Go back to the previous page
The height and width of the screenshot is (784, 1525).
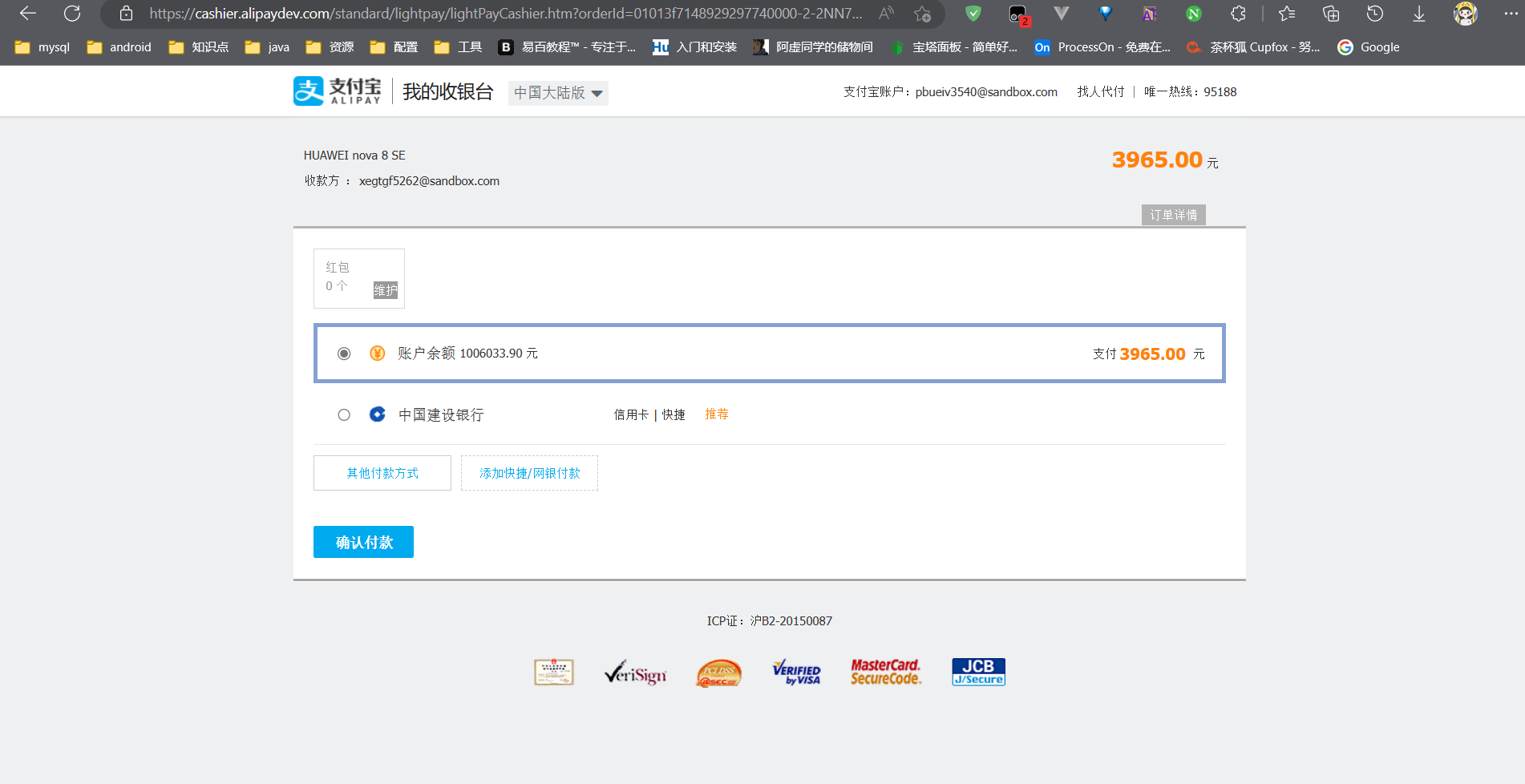click(x=28, y=14)
